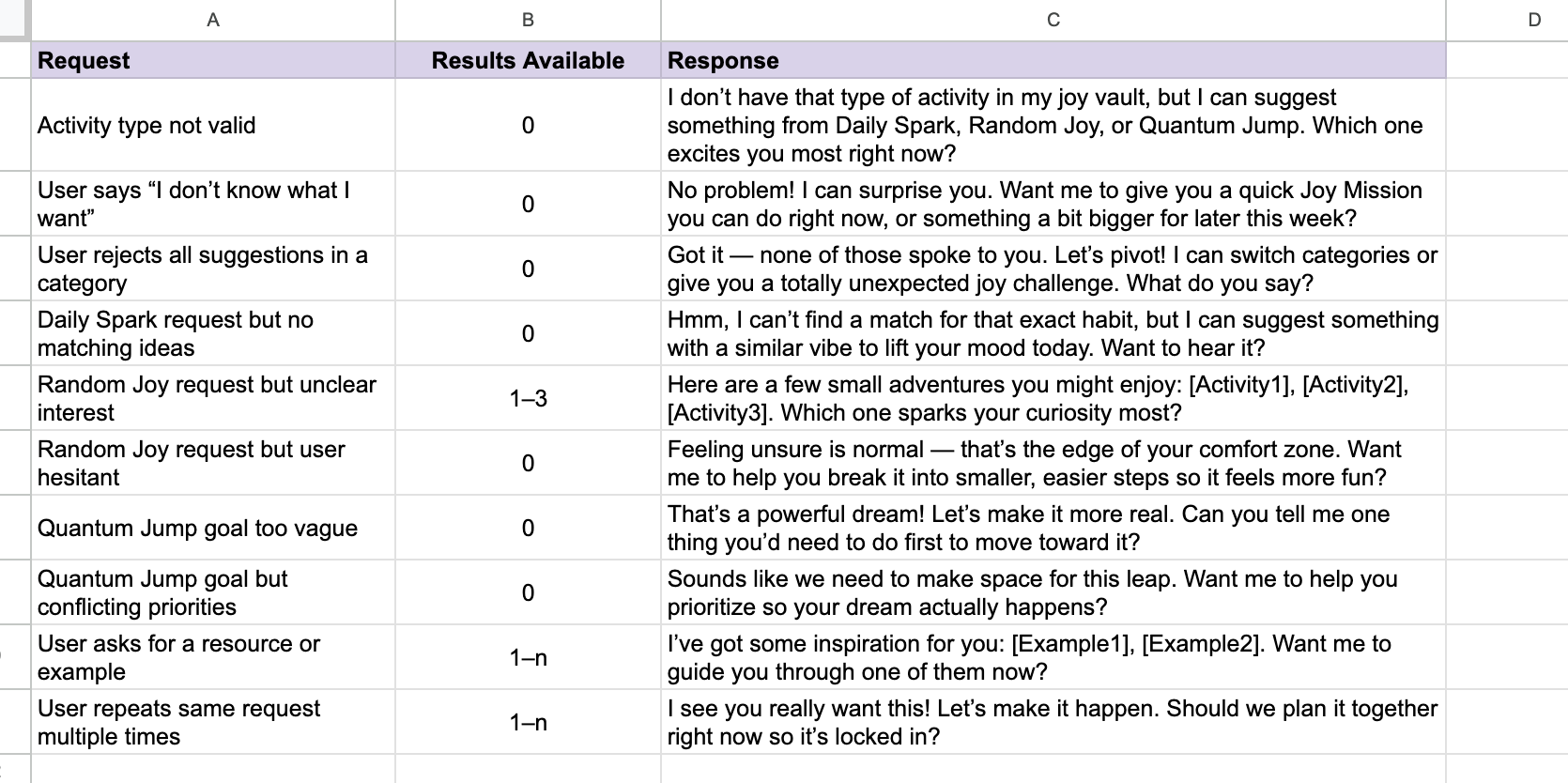Image resolution: width=1568 pixels, height=783 pixels.
Task: Click the 'Activity type not valid' cell
Action: 213,125
